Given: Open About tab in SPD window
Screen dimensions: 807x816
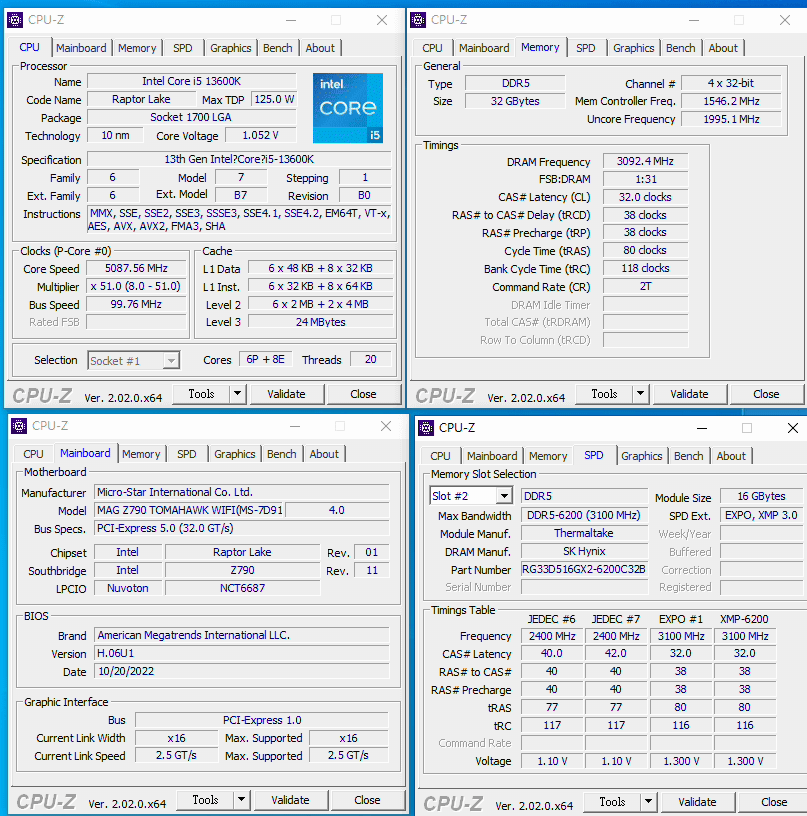Looking at the screenshot, I should click(x=731, y=456).
